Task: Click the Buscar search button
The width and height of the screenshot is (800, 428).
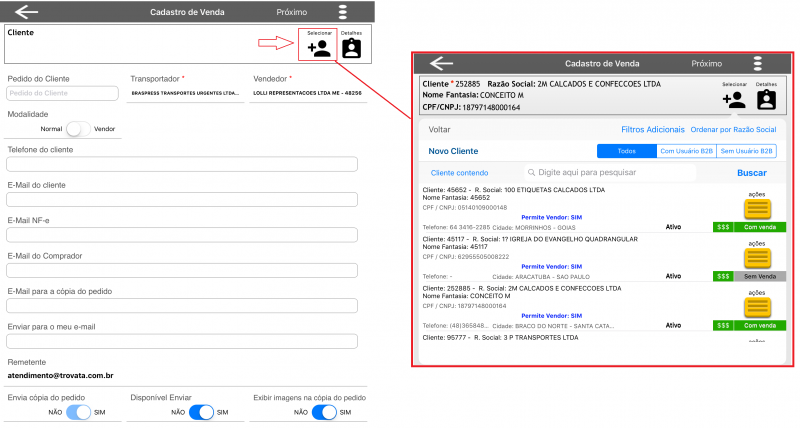Action: 751,173
